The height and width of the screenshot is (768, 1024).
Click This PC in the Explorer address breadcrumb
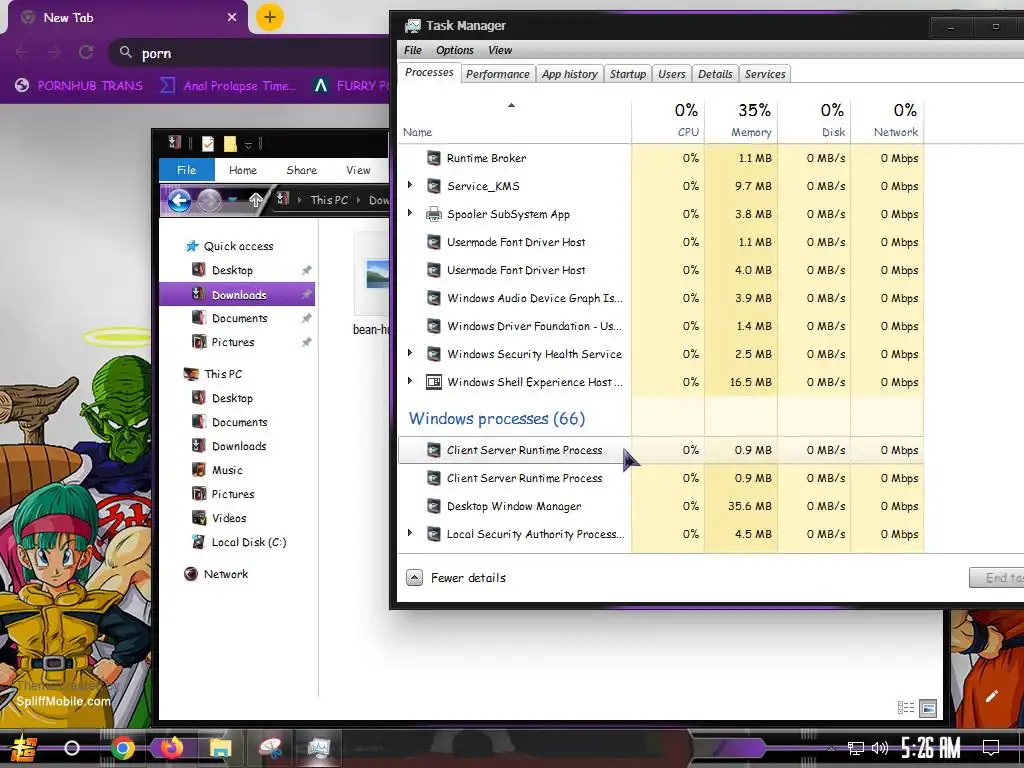point(329,200)
